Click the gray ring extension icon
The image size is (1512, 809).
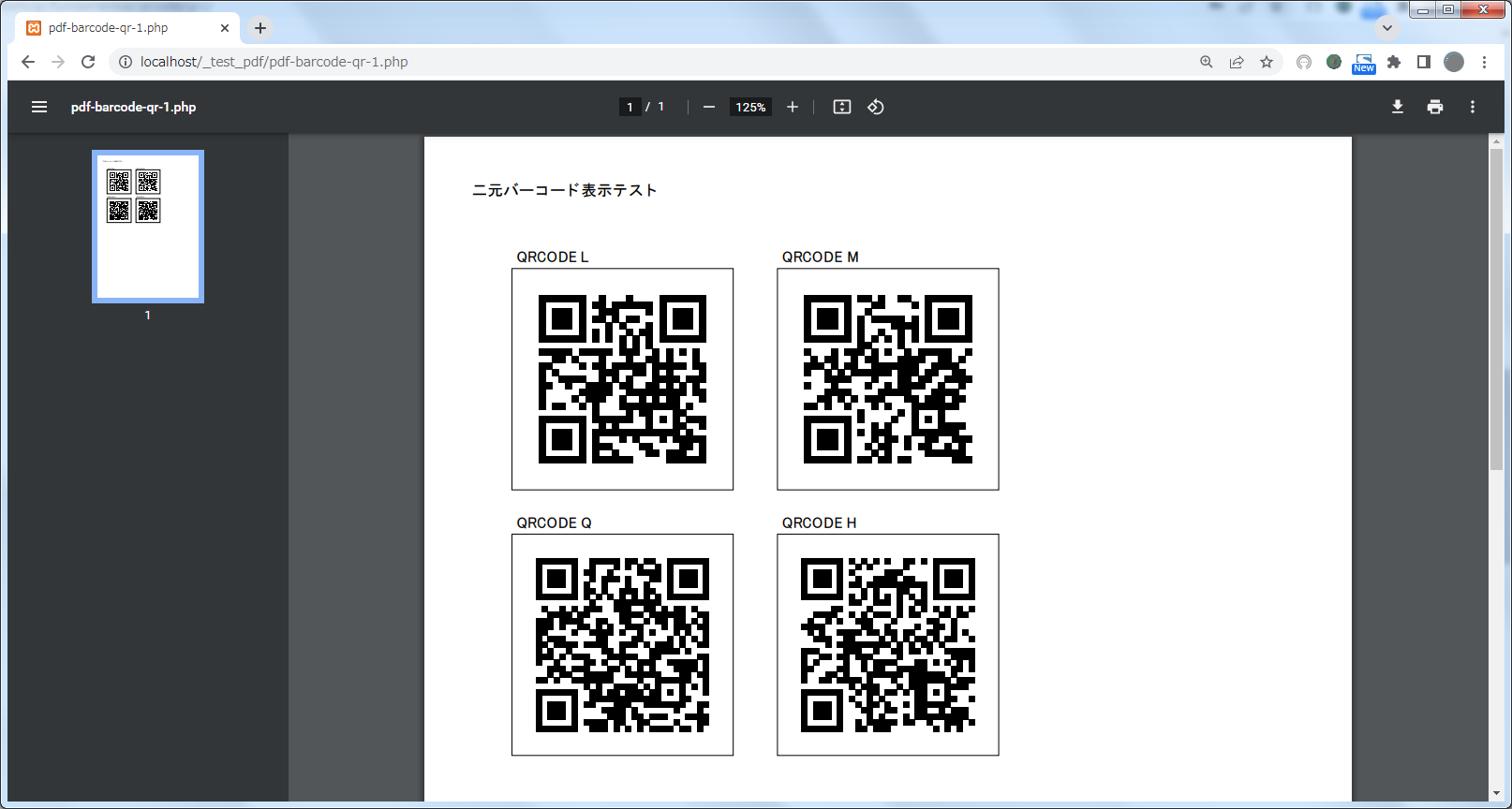(x=1304, y=62)
